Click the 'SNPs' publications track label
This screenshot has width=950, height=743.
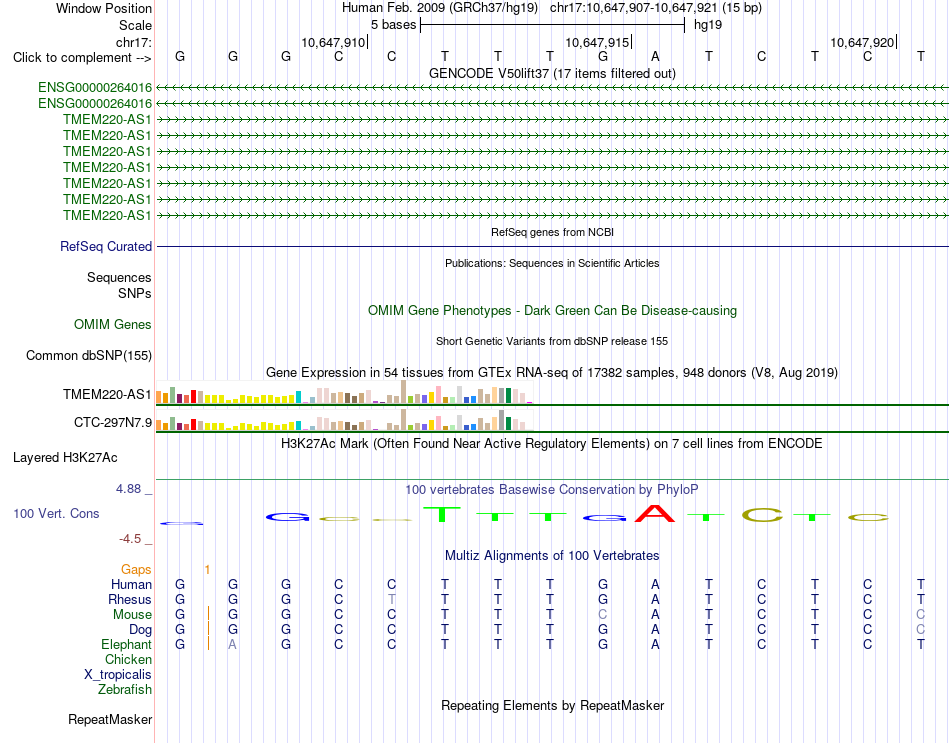pos(135,293)
